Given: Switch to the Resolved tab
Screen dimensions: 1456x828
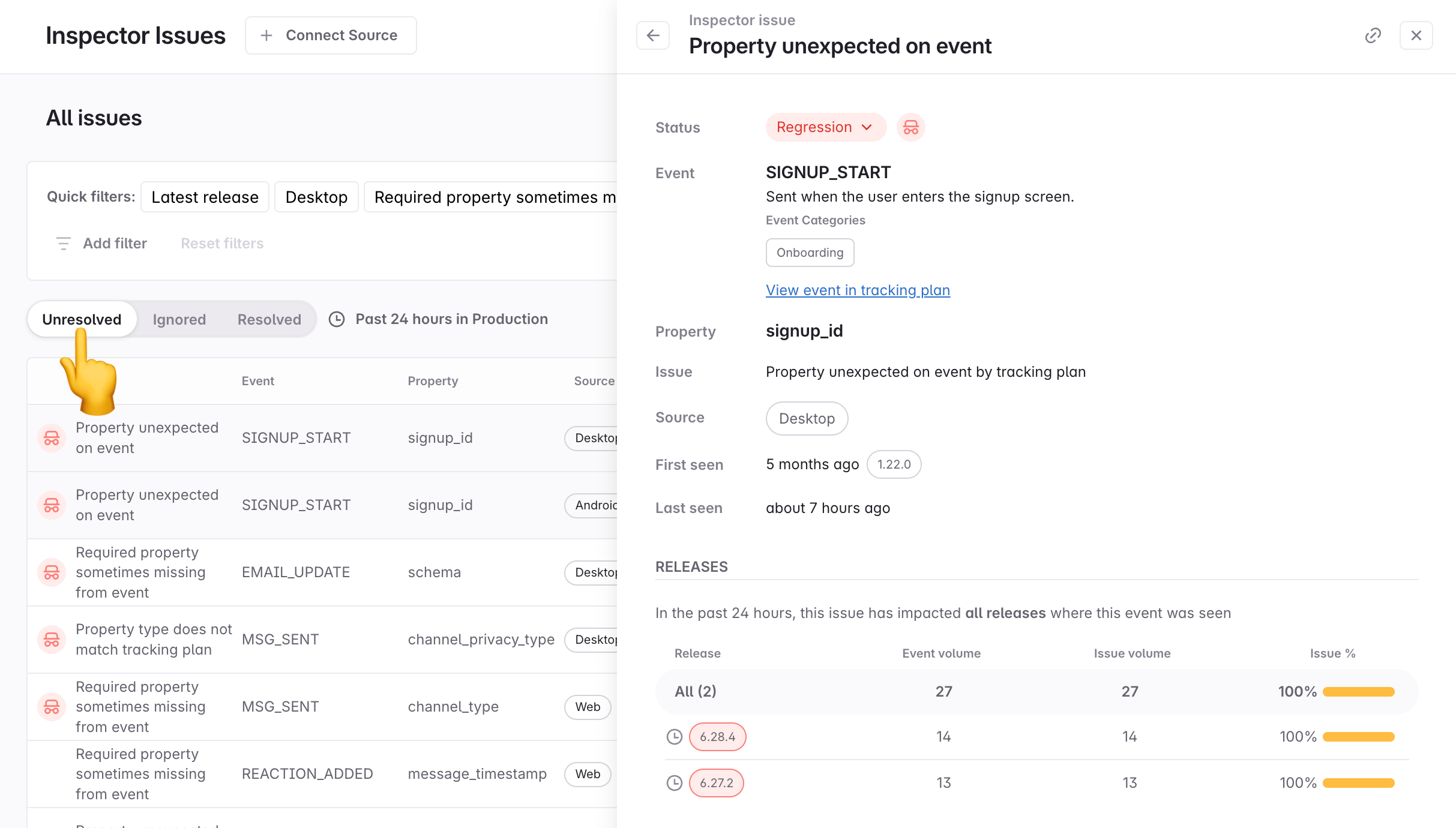Looking at the screenshot, I should (269, 319).
